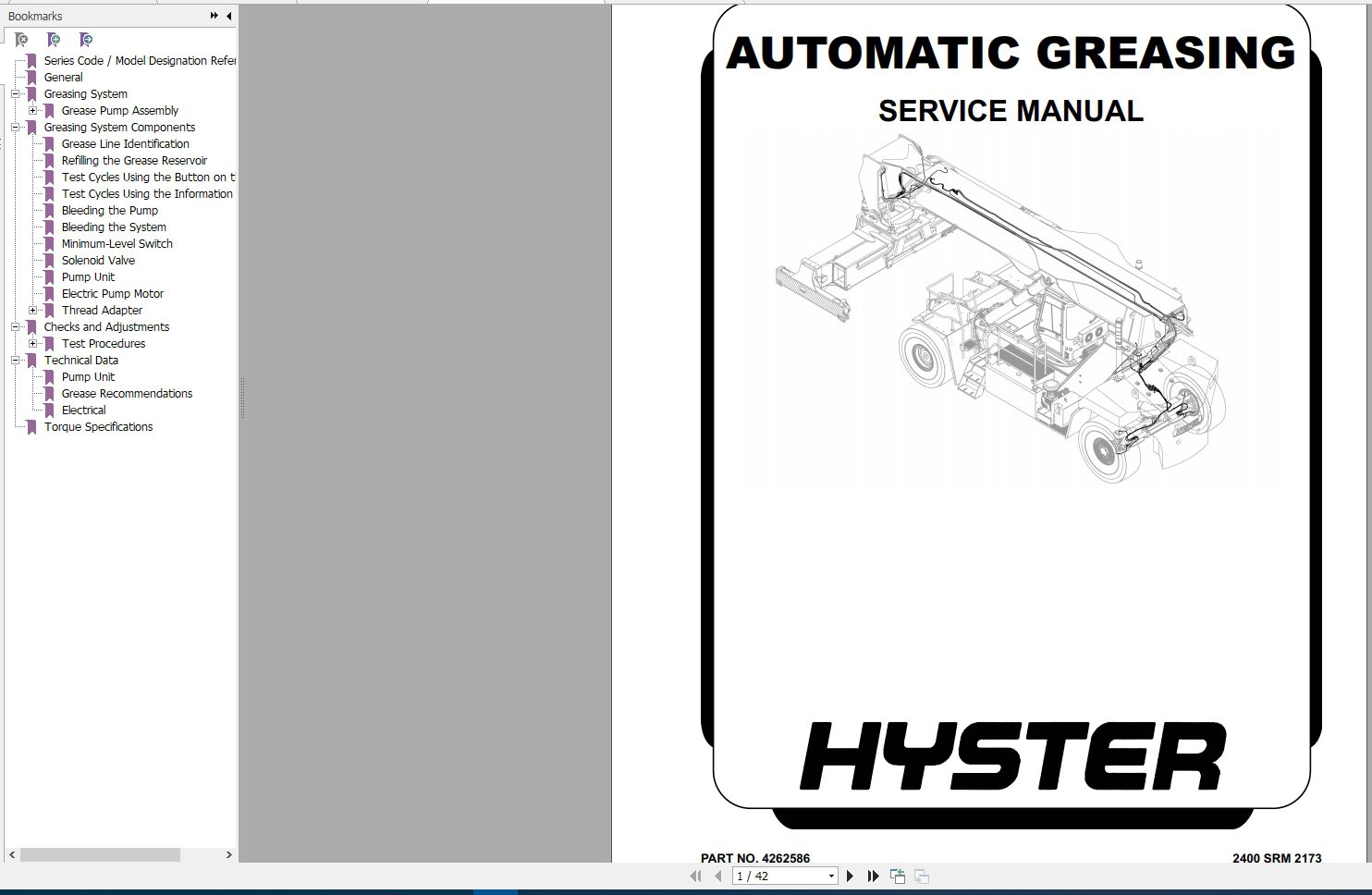Viewport: 1372px width, 895px height.
Task: Open Pump Unit under Greasing System Components
Action: [x=89, y=277]
